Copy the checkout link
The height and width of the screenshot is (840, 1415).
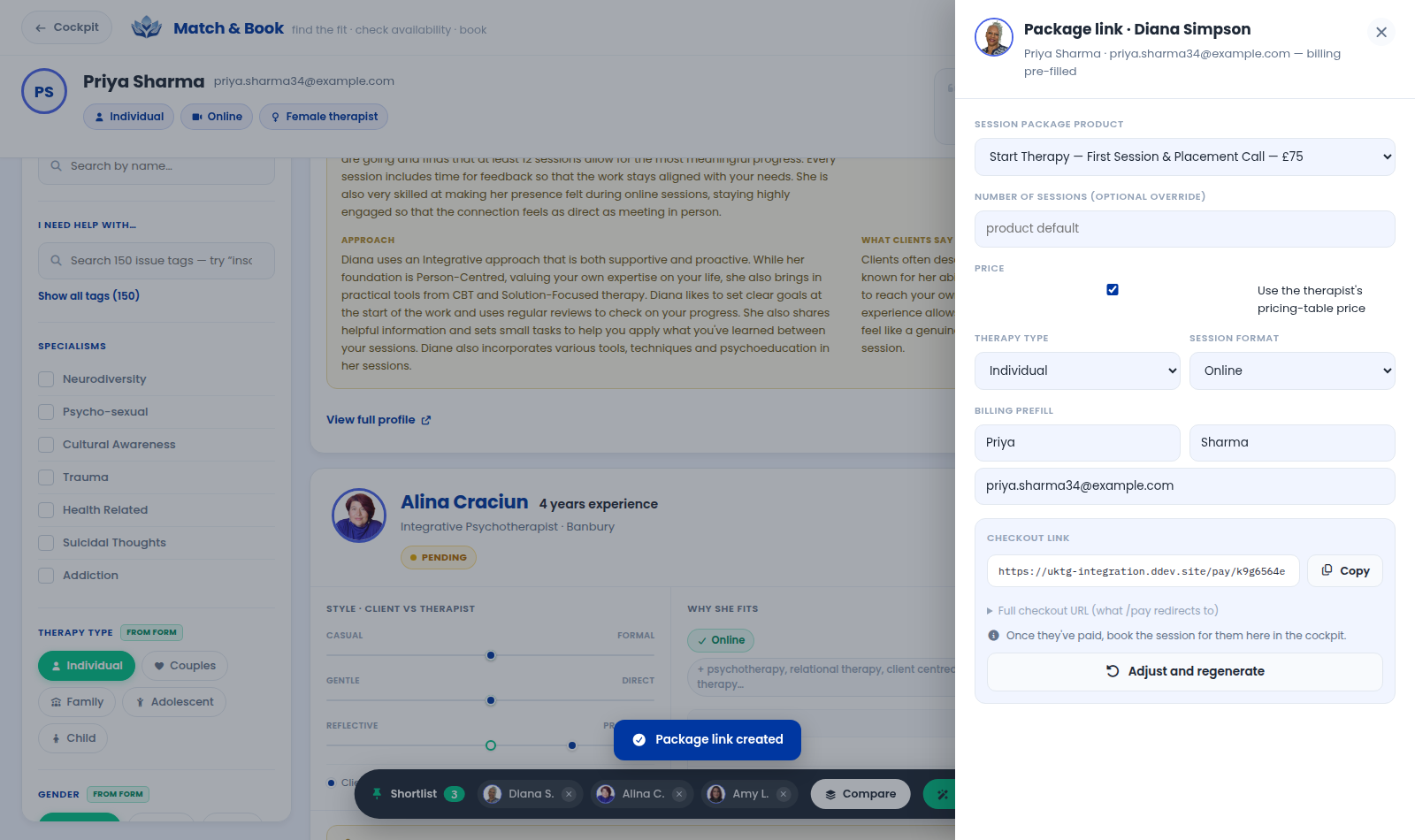(1345, 571)
